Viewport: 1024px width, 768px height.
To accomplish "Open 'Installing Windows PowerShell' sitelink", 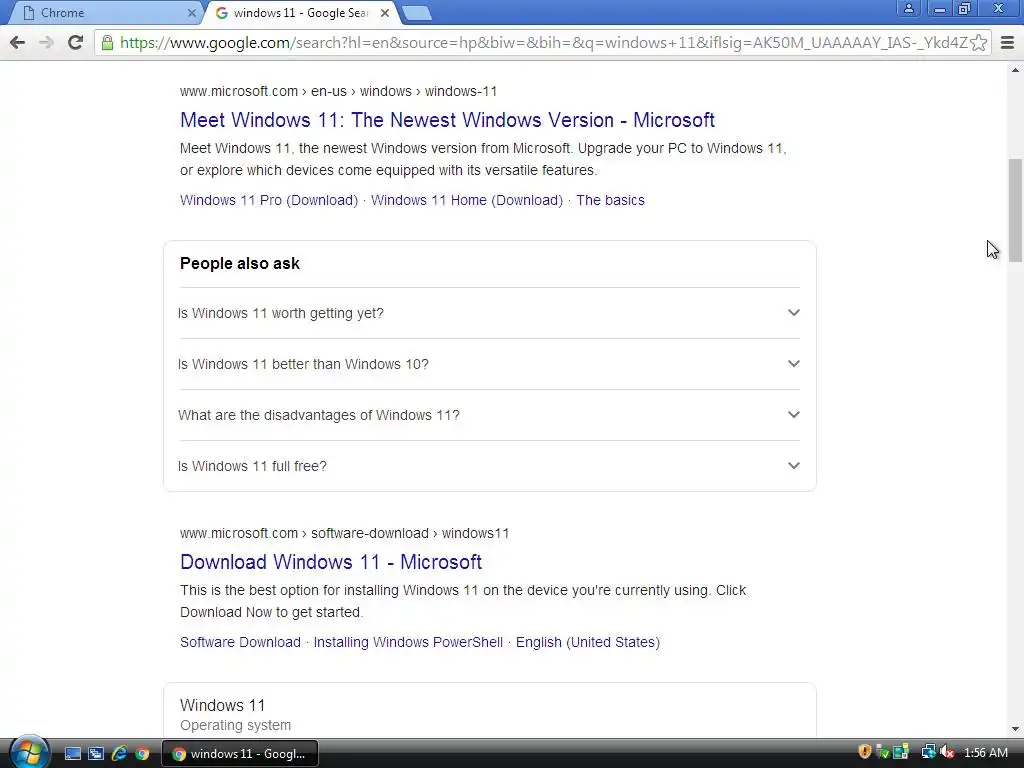I will click(x=408, y=643).
